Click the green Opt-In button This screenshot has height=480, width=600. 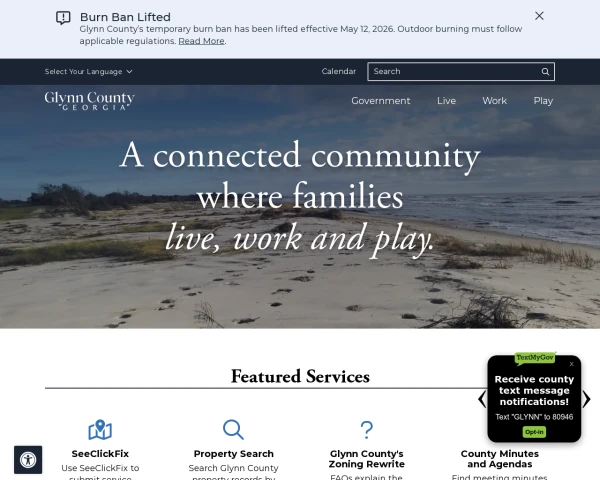[534, 432]
